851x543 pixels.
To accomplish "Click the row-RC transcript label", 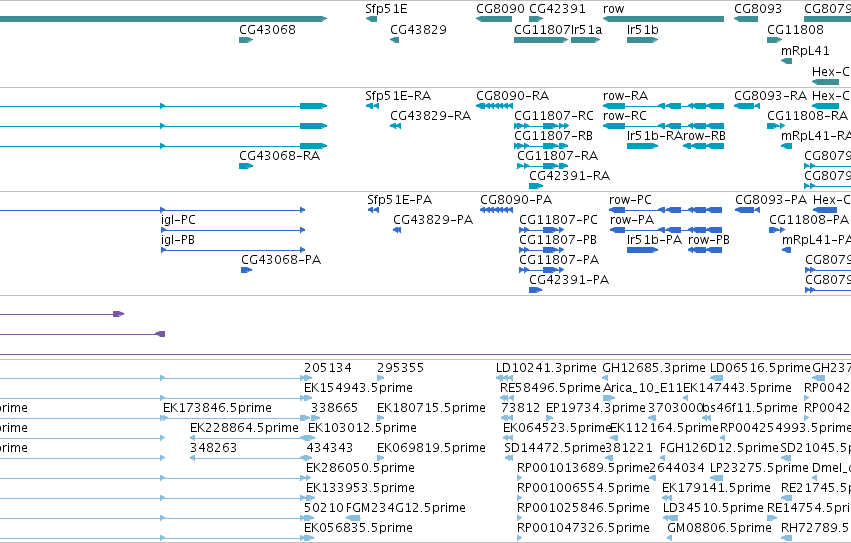I will click(x=625, y=116).
